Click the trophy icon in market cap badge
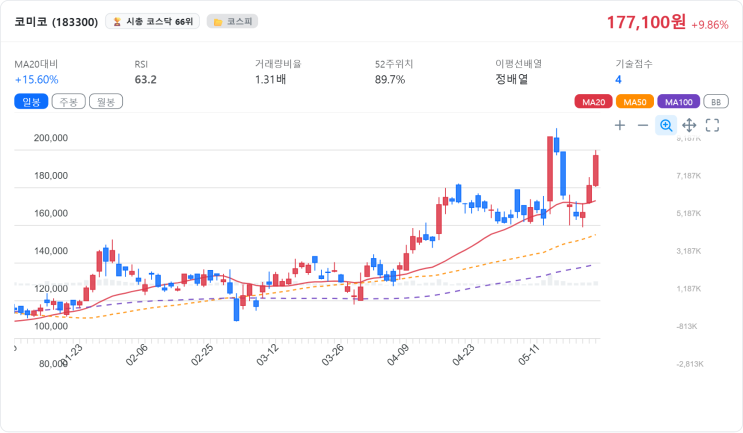The image size is (743, 433). pyautogui.click(x=117, y=22)
